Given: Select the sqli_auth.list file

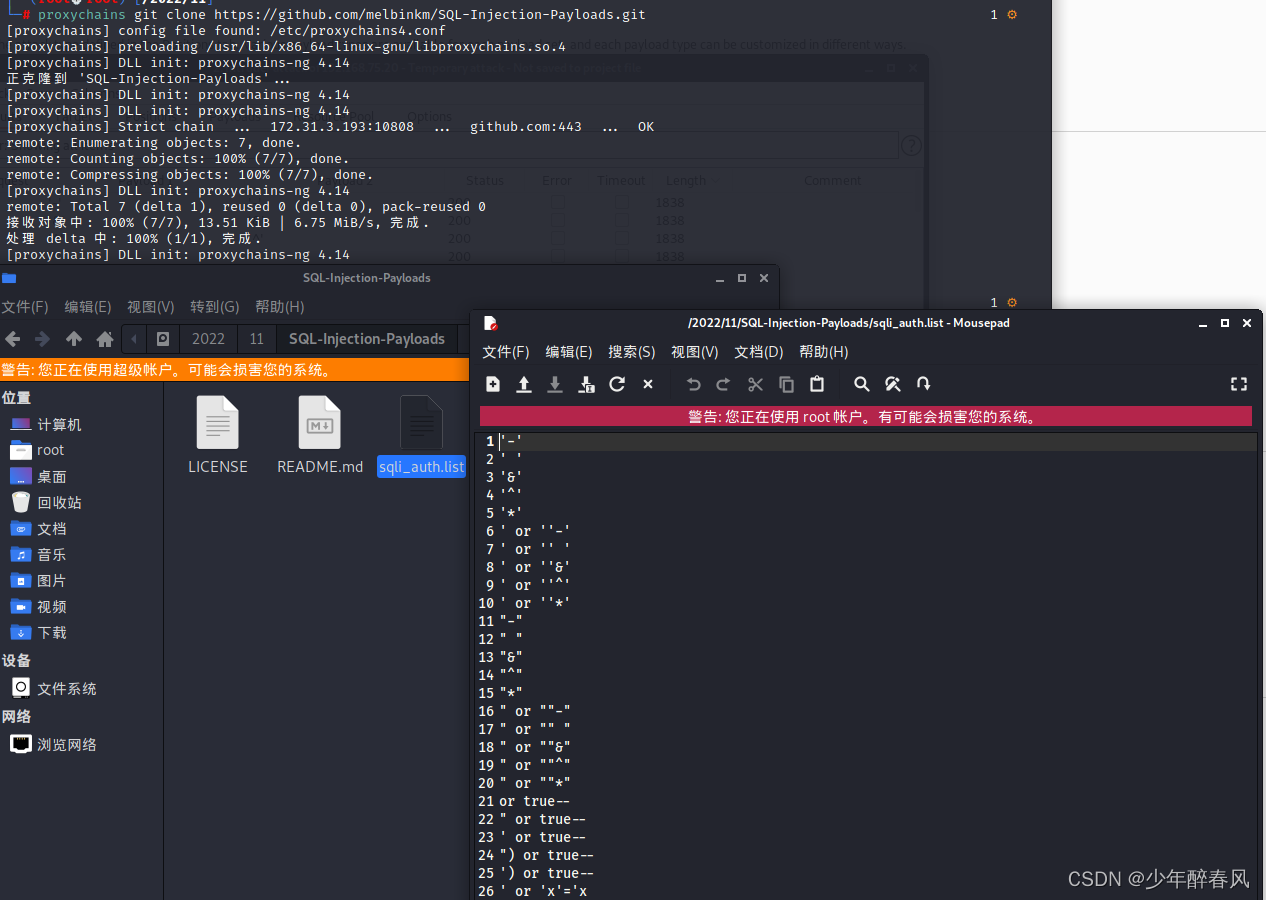Looking at the screenshot, I should [x=421, y=434].
